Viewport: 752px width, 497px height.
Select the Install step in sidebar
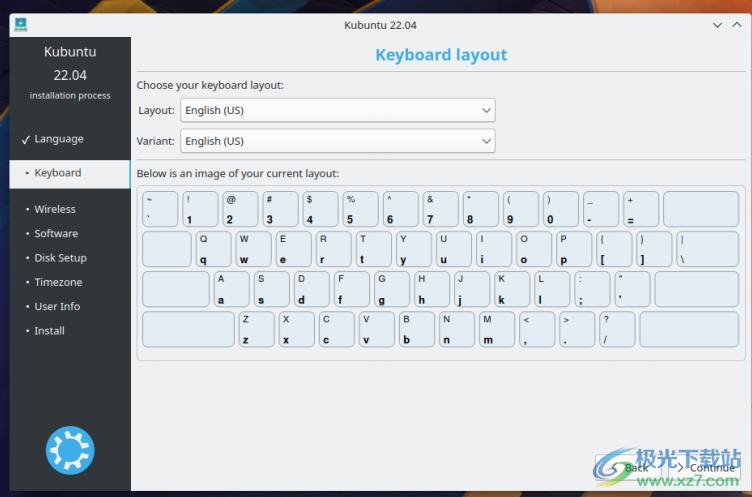coord(49,331)
